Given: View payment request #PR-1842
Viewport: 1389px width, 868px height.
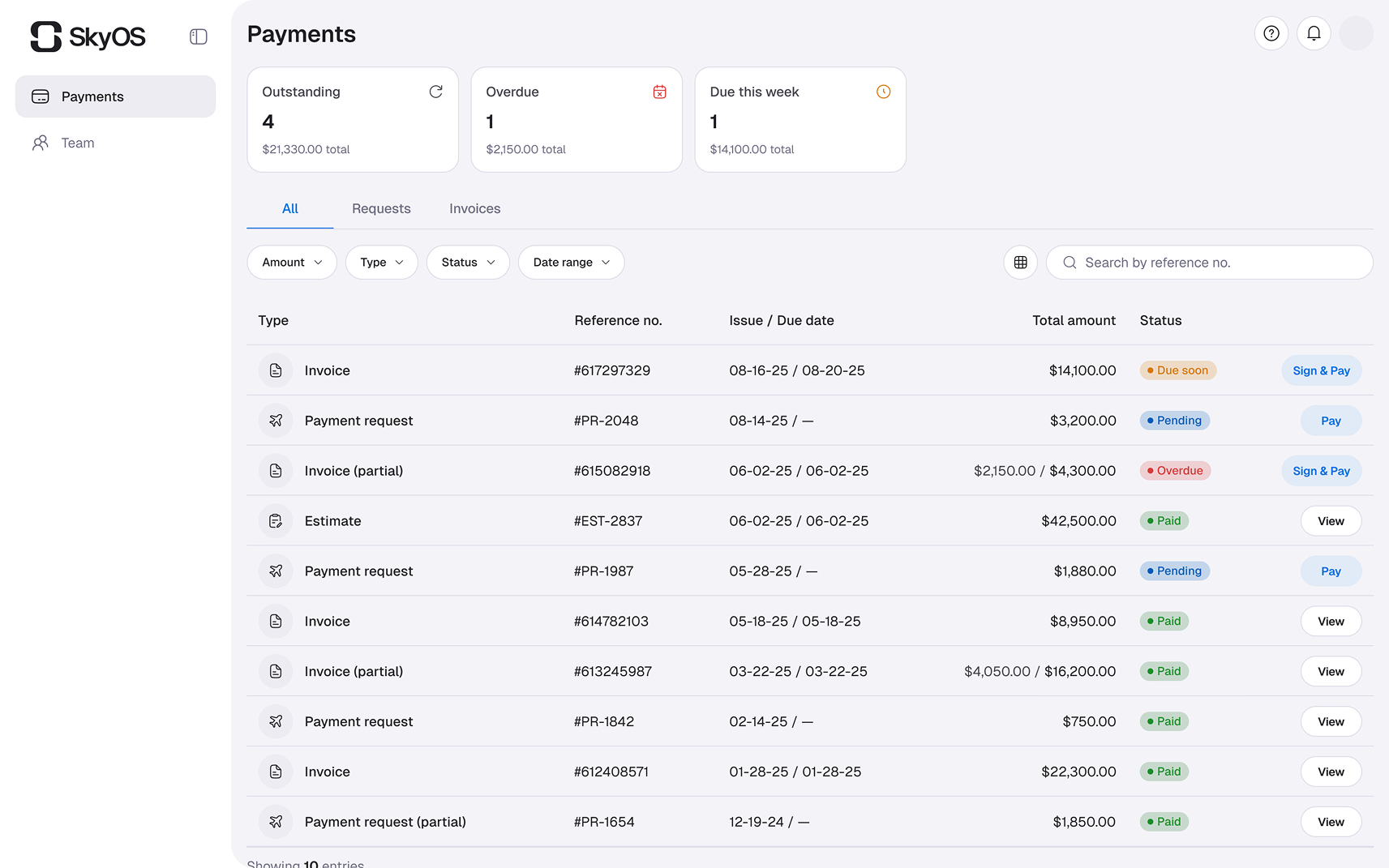Looking at the screenshot, I should 1331,721.
